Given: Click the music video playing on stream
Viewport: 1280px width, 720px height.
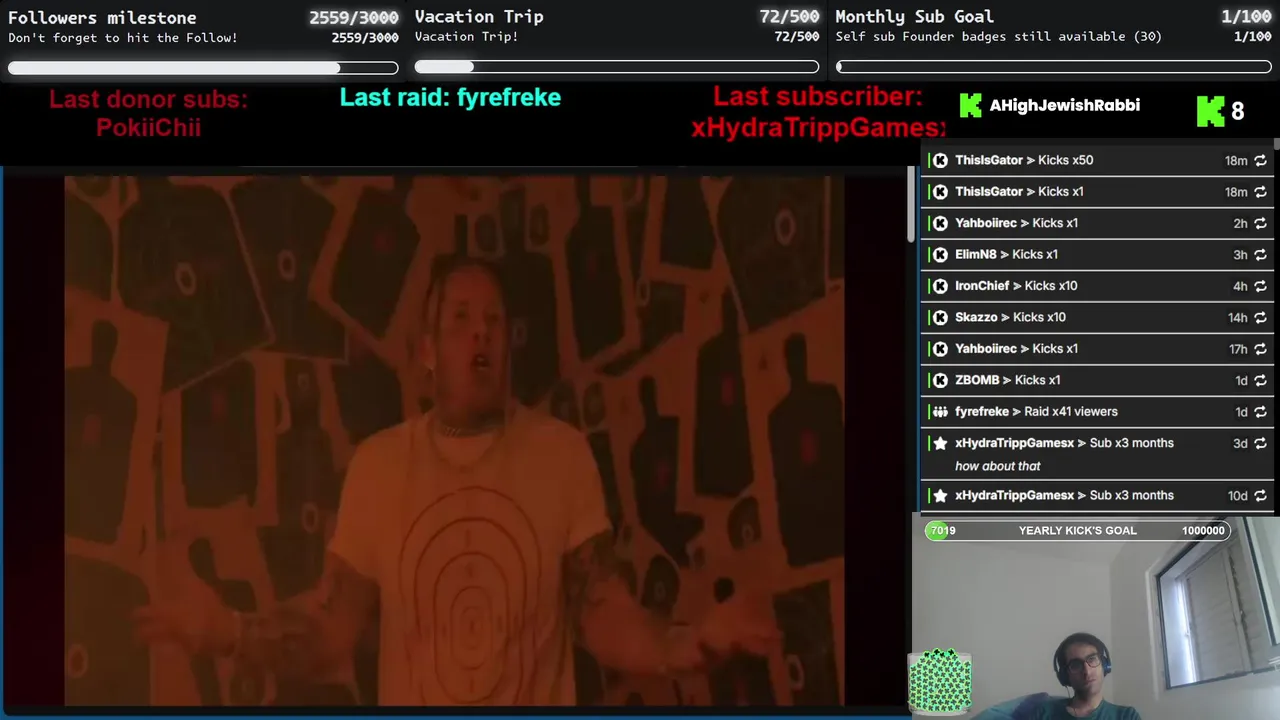Looking at the screenshot, I should (454, 441).
